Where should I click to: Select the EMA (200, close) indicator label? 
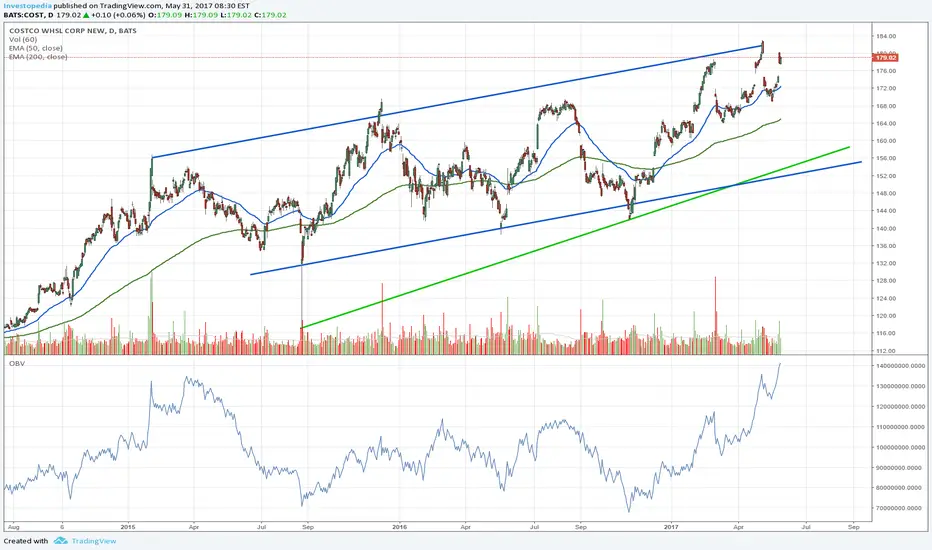[38, 56]
